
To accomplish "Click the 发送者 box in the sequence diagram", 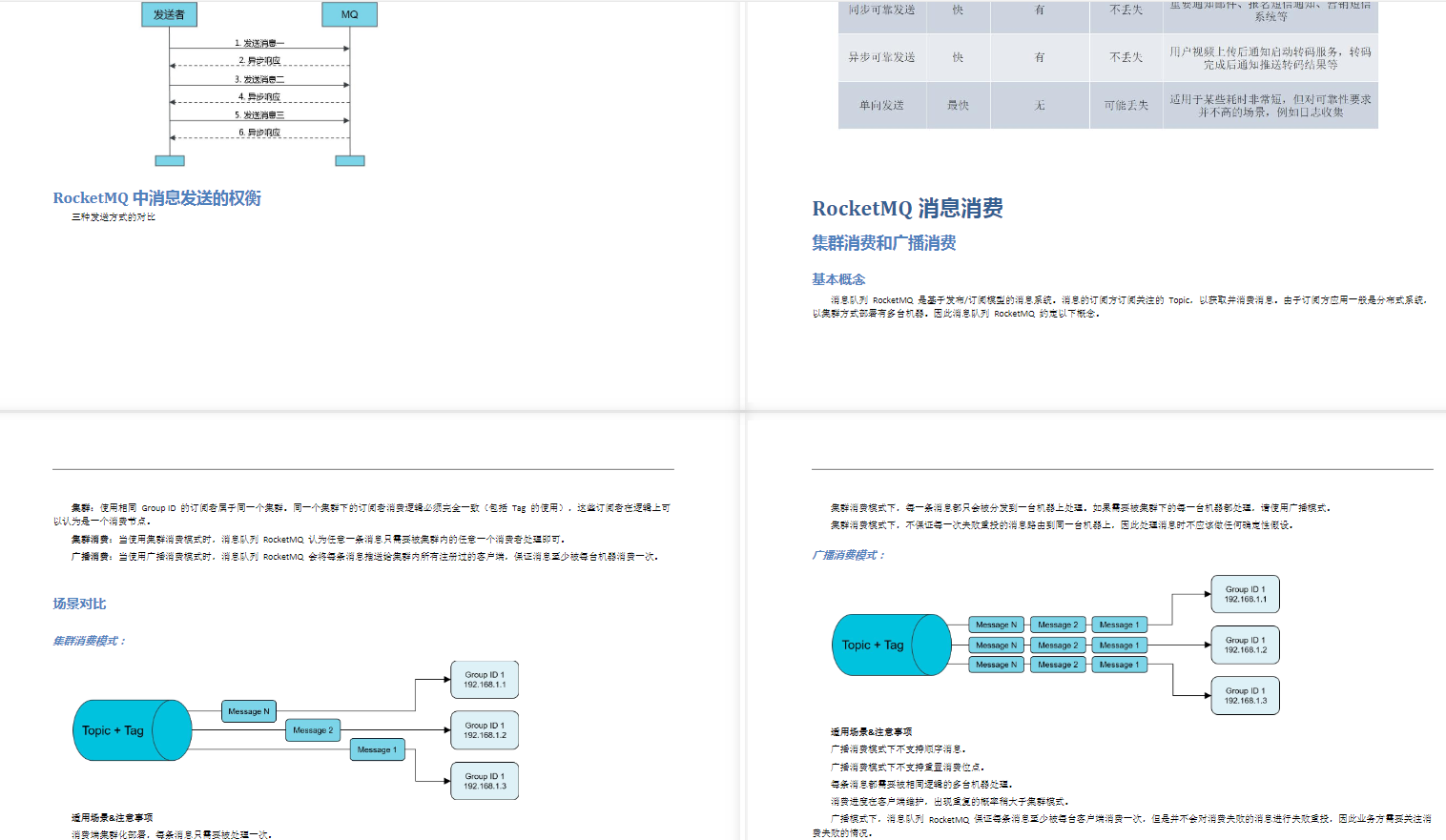I will tap(169, 14).
